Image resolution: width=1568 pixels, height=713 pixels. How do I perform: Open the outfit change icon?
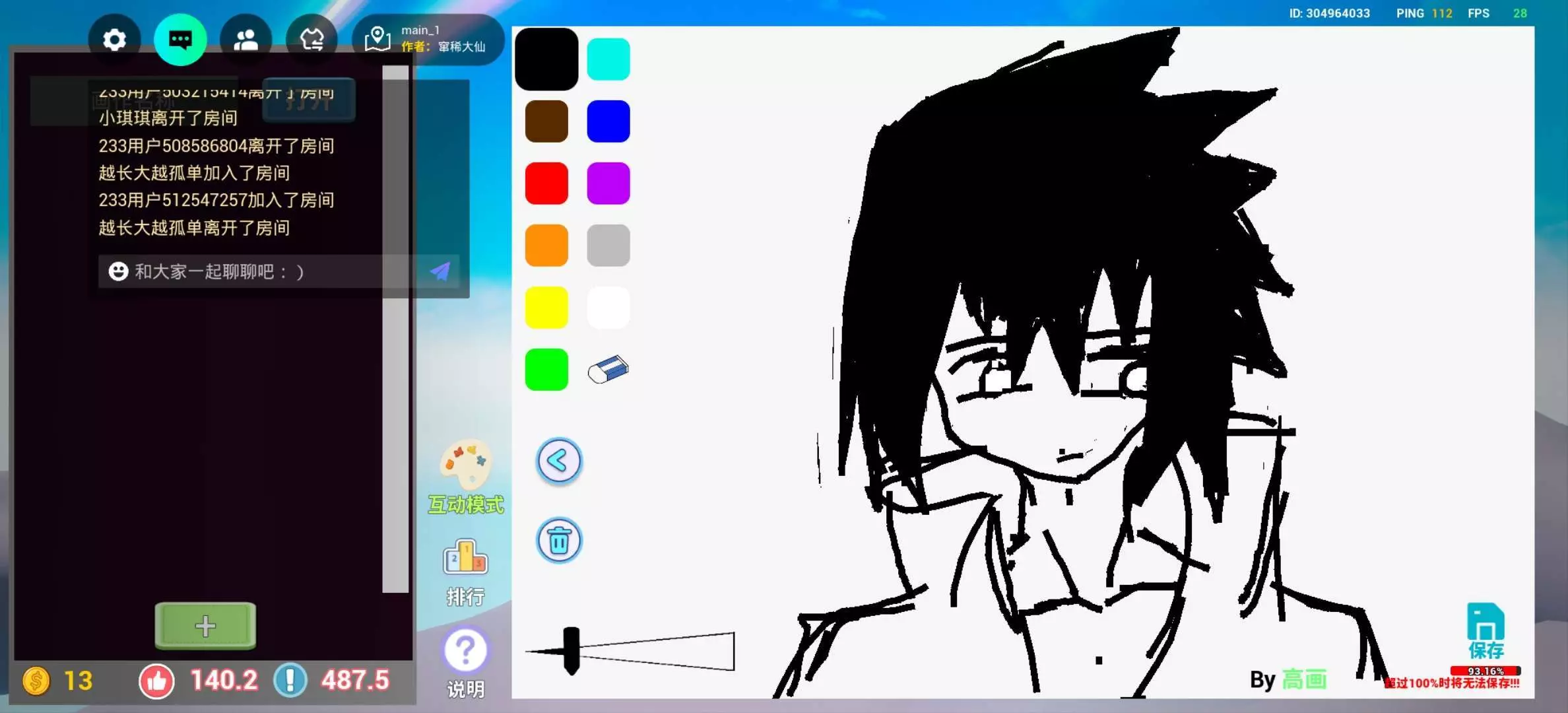[x=311, y=40]
